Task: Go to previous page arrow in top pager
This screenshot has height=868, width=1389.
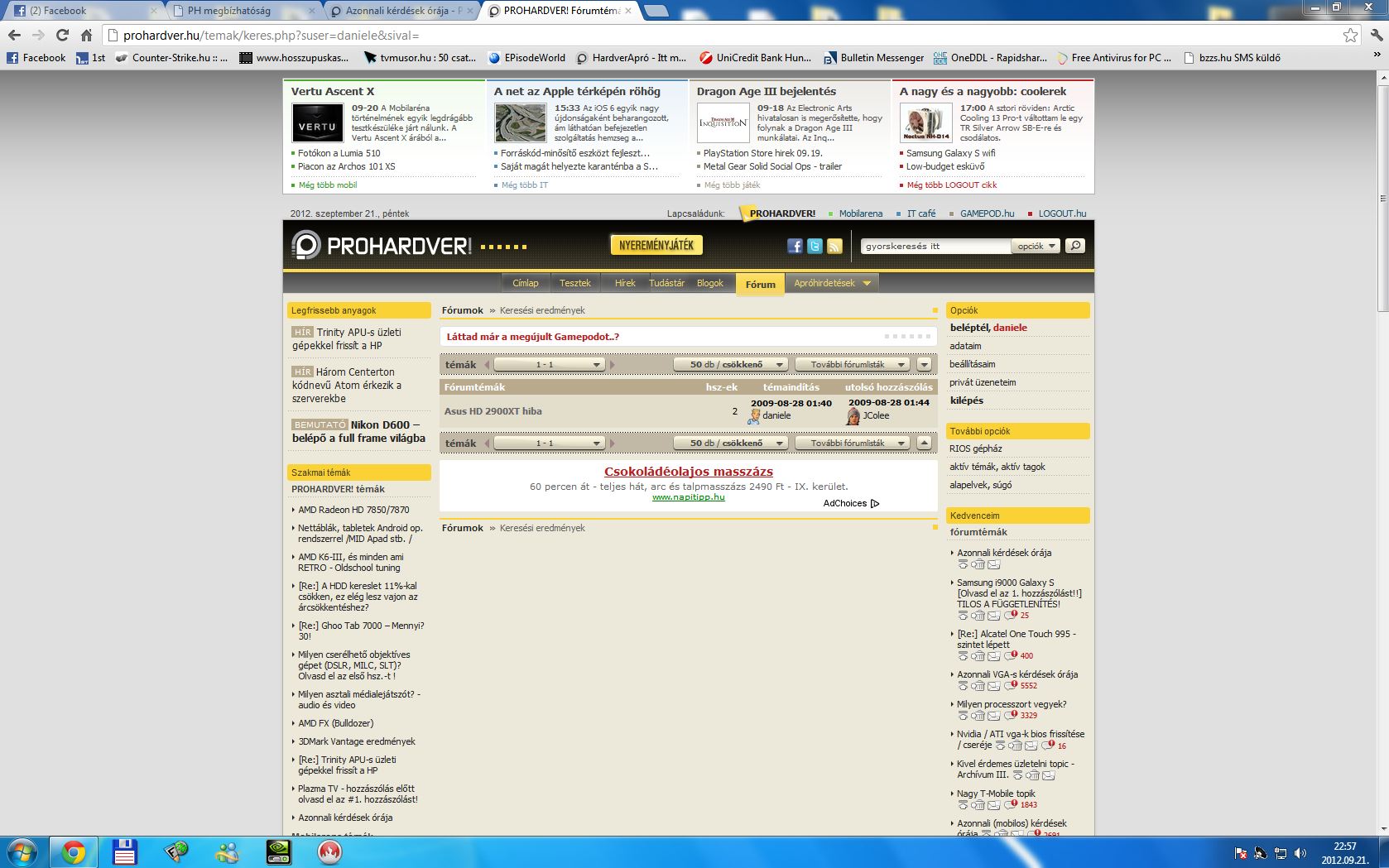Action: click(488, 365)
